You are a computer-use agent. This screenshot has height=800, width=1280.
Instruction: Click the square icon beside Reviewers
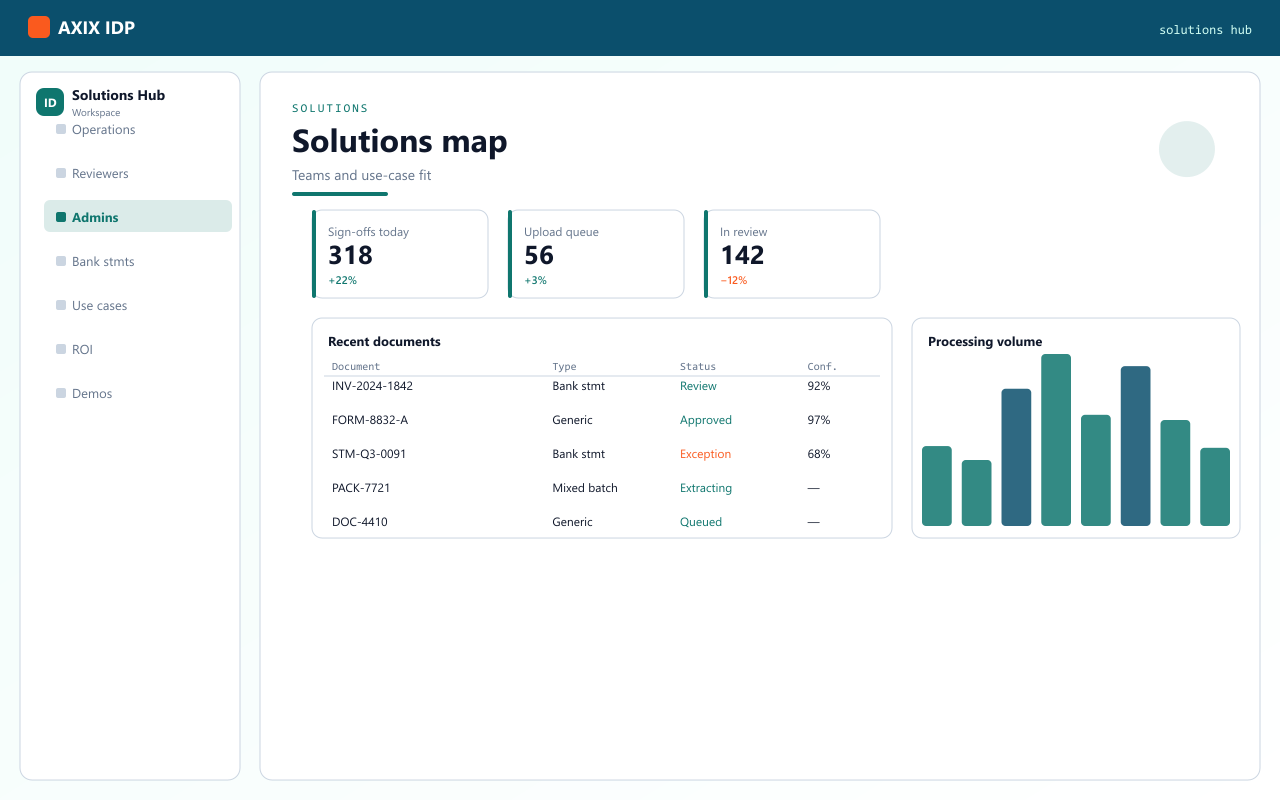[61, 173]
